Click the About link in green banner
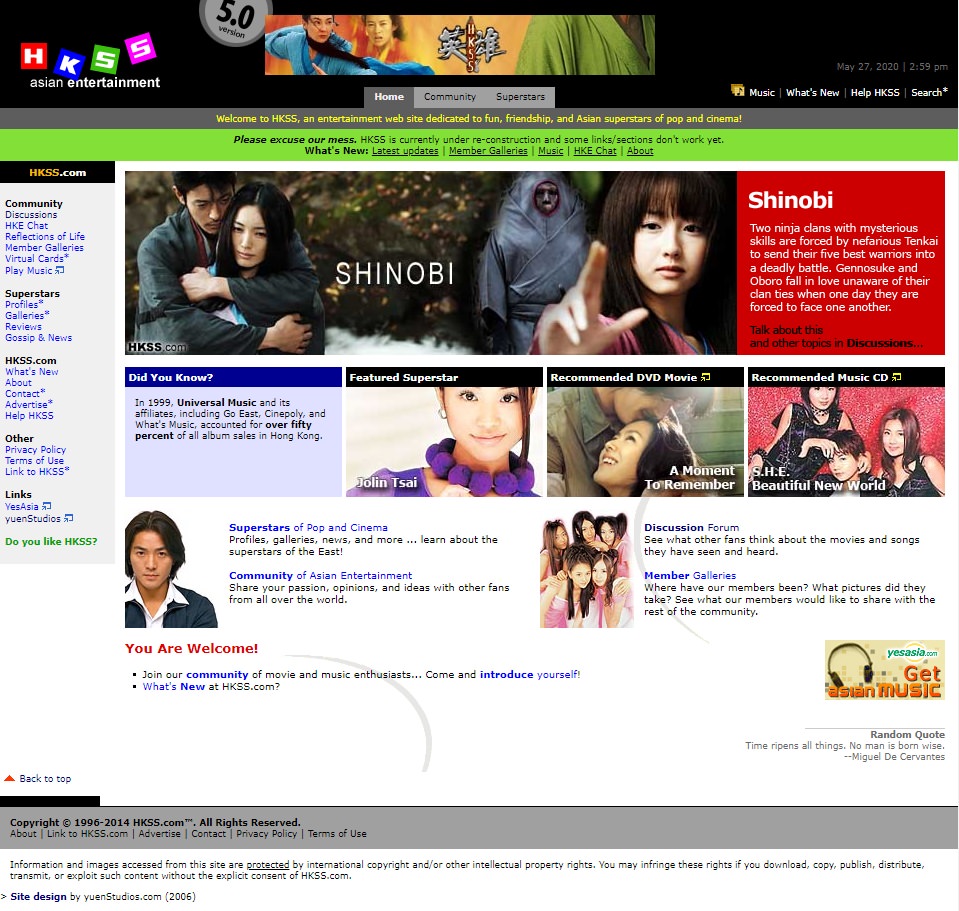The height and width of the screenshot is (911, 959). 640,151
